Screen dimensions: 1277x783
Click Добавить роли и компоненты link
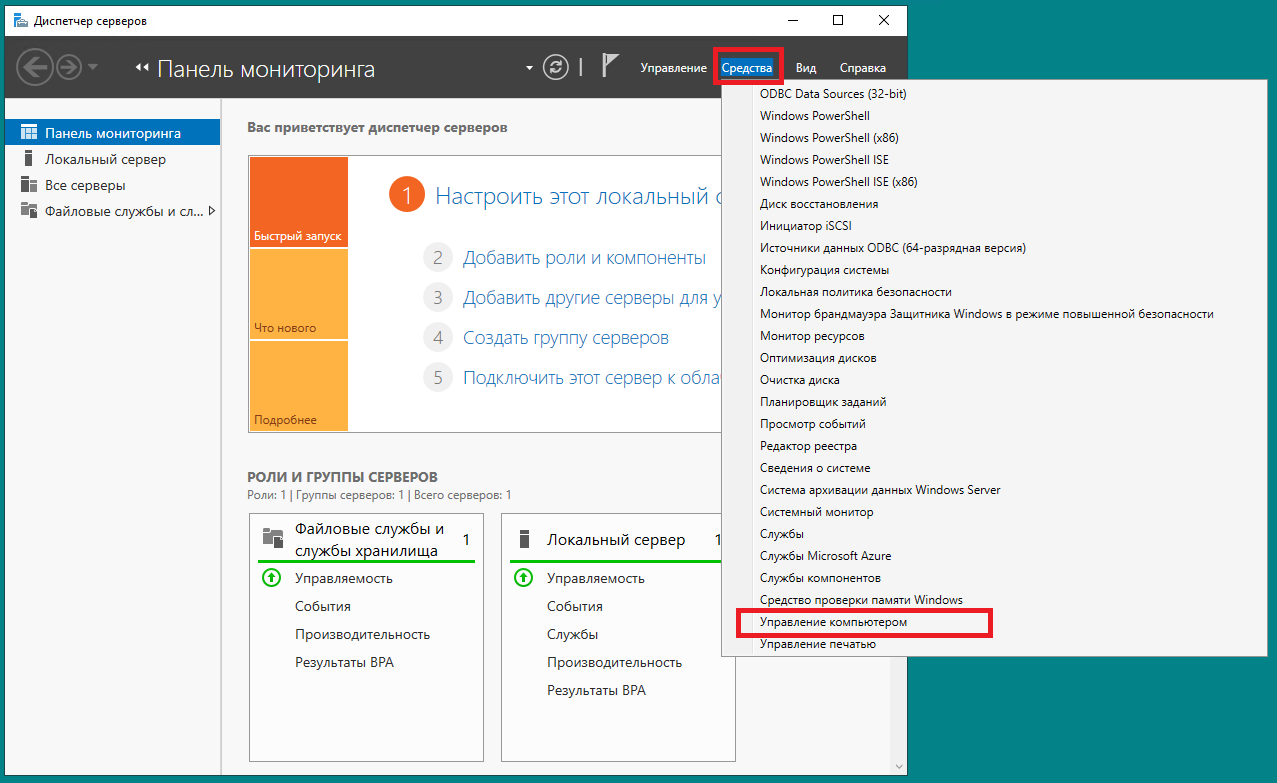tap(583, 258)
